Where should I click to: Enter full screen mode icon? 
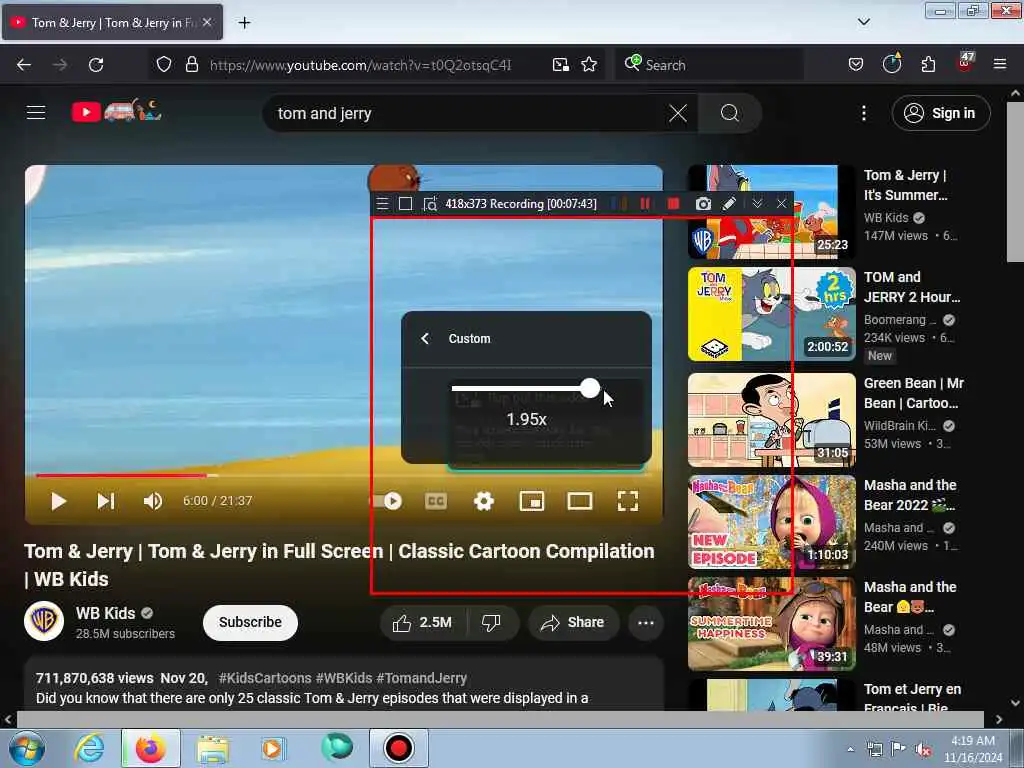(x=628, y=501)
